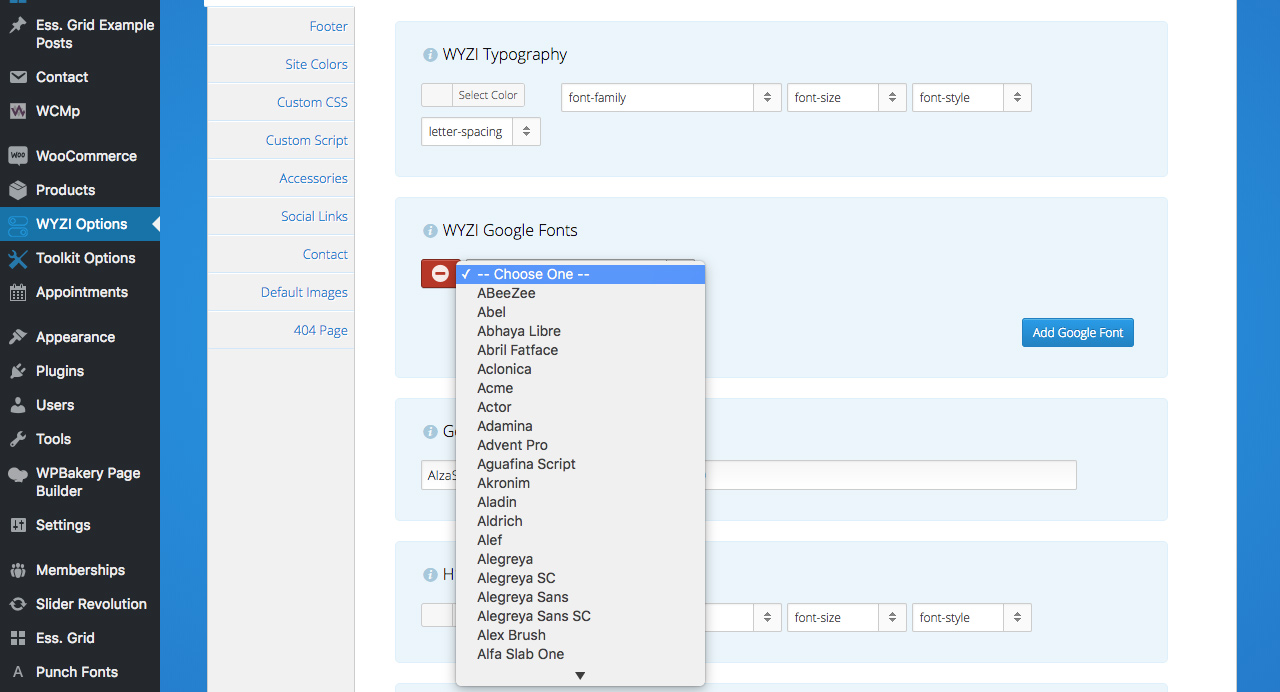Screen dimensions: 1280x692
Task: Choose Alfa Slab One from the font list
Action: pos(581,654)
